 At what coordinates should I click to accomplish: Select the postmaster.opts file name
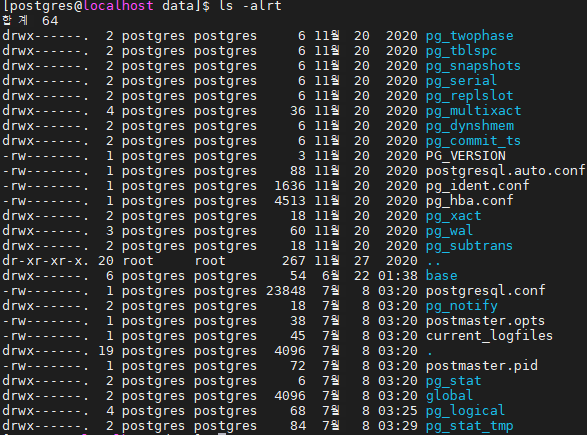[485, 321]
